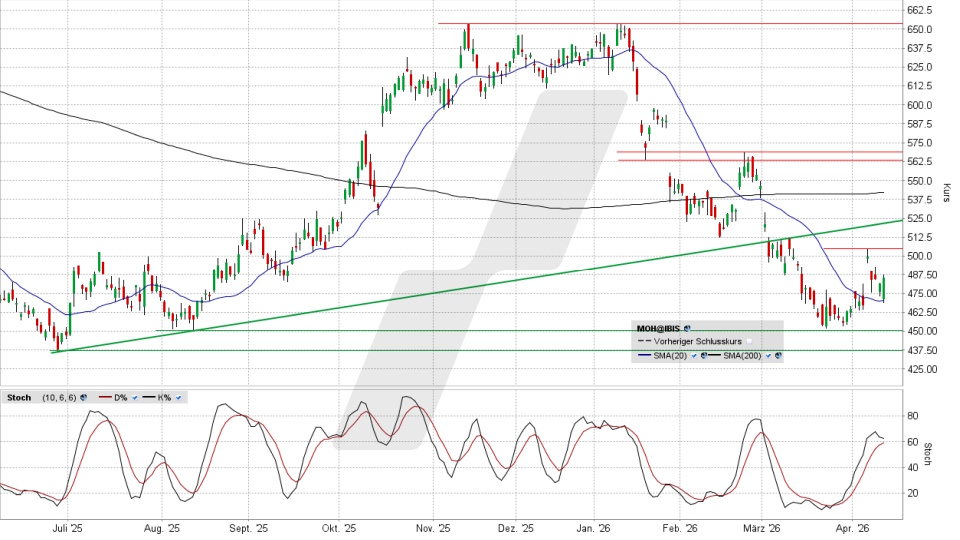Toggle the D% line checkbox

pos(135,398)
